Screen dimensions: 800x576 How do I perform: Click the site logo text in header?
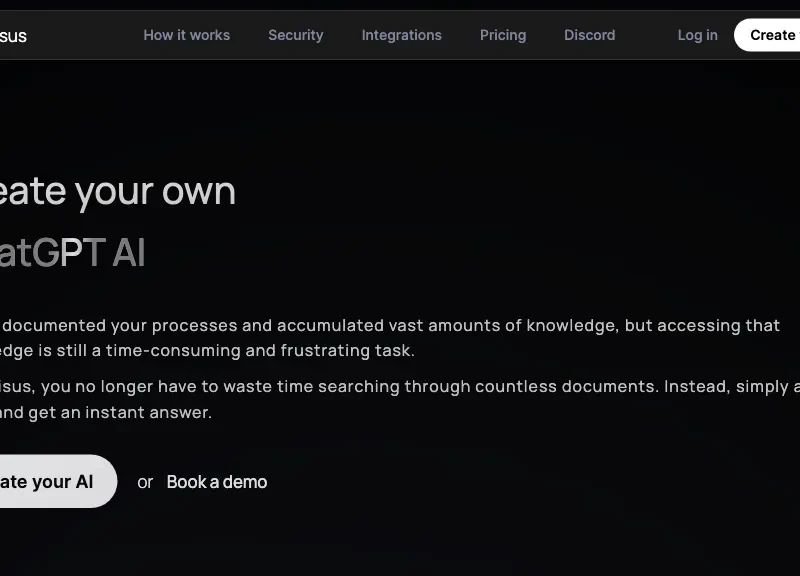(x=13, y=36)
